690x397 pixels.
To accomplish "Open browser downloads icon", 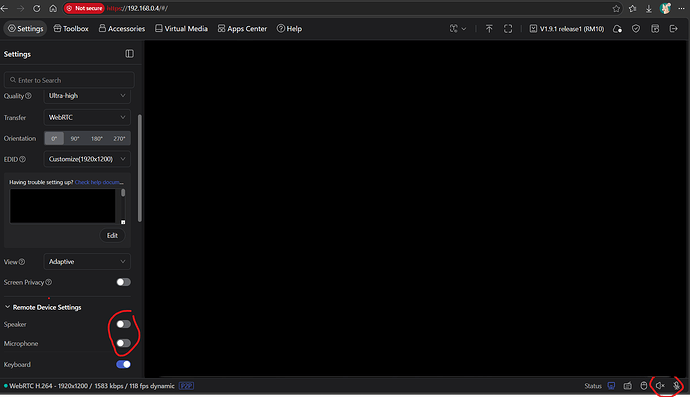I will click(649, 8).
